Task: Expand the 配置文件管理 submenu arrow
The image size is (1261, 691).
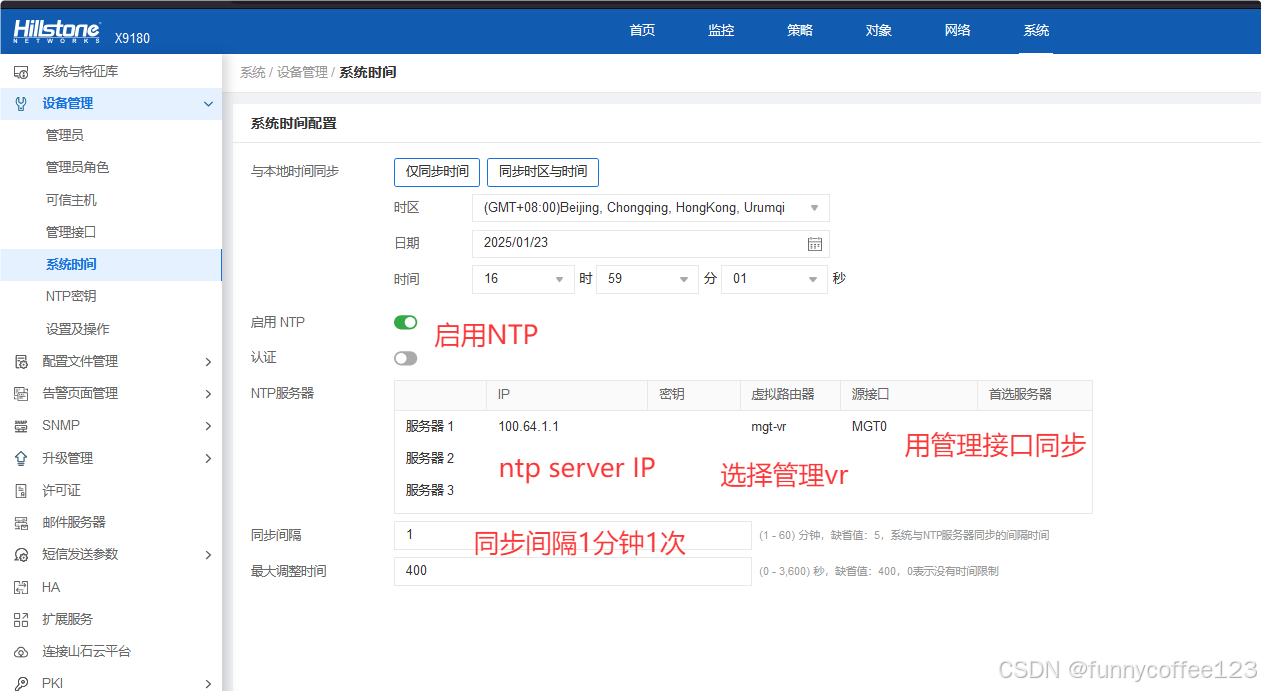Action: click(208, 362)
